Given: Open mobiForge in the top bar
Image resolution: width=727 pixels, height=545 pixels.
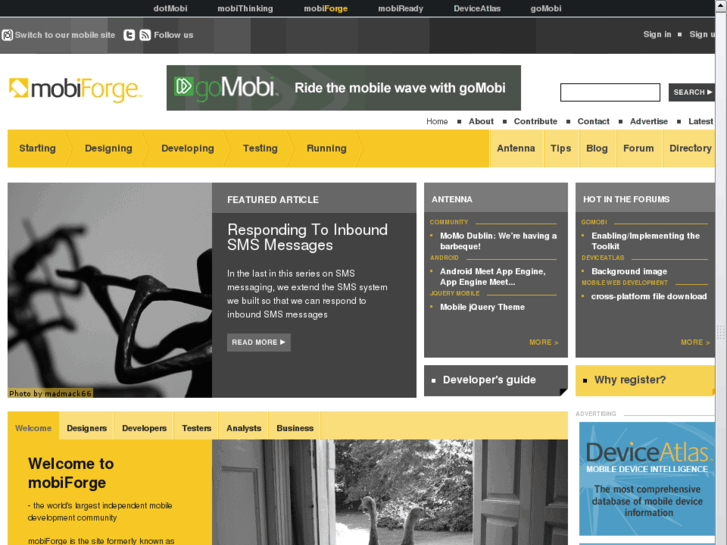Looking at the screenshot, I should click(x=325, y=8).
